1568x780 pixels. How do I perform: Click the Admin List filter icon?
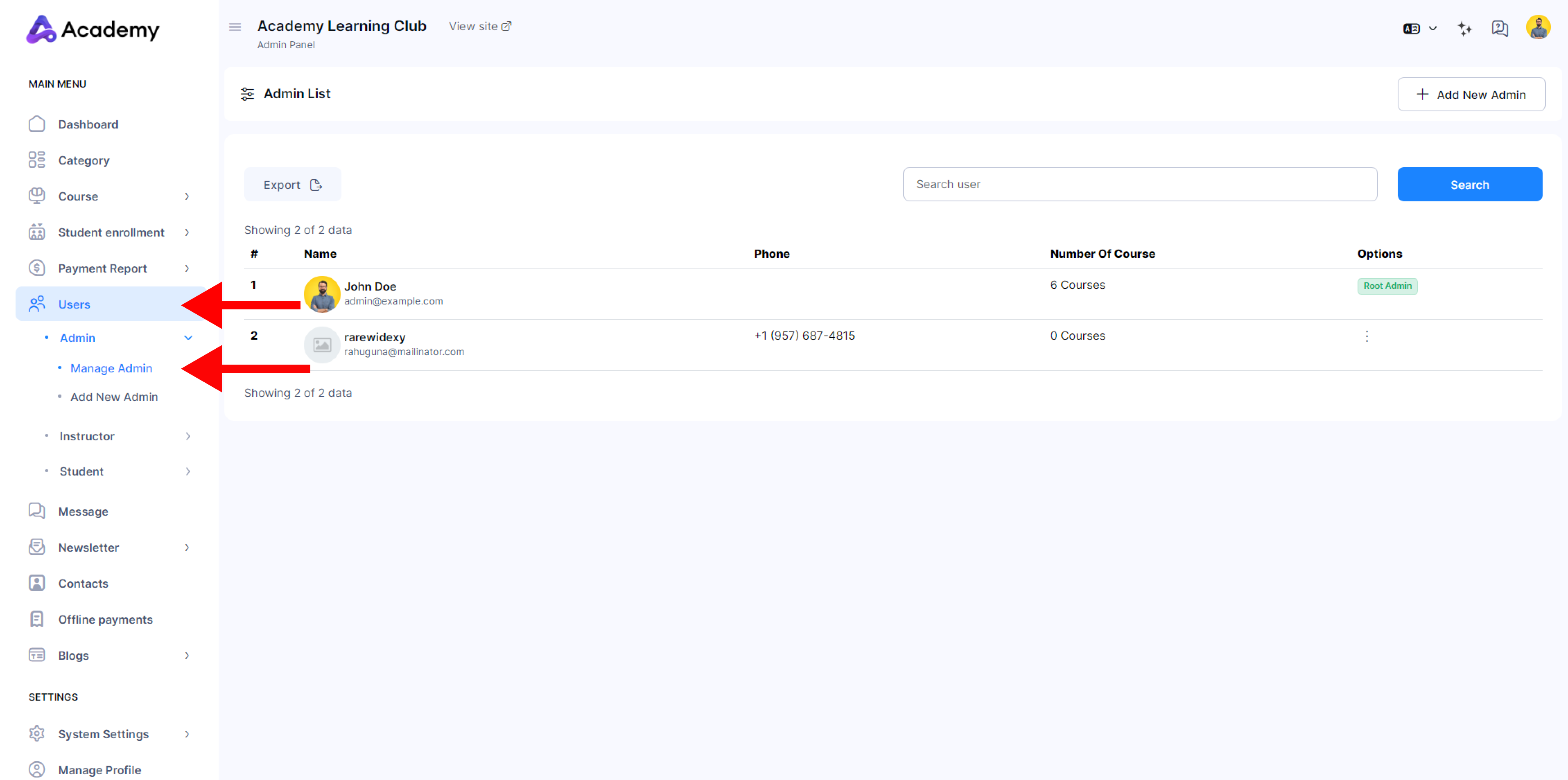(x=247, y=94)
